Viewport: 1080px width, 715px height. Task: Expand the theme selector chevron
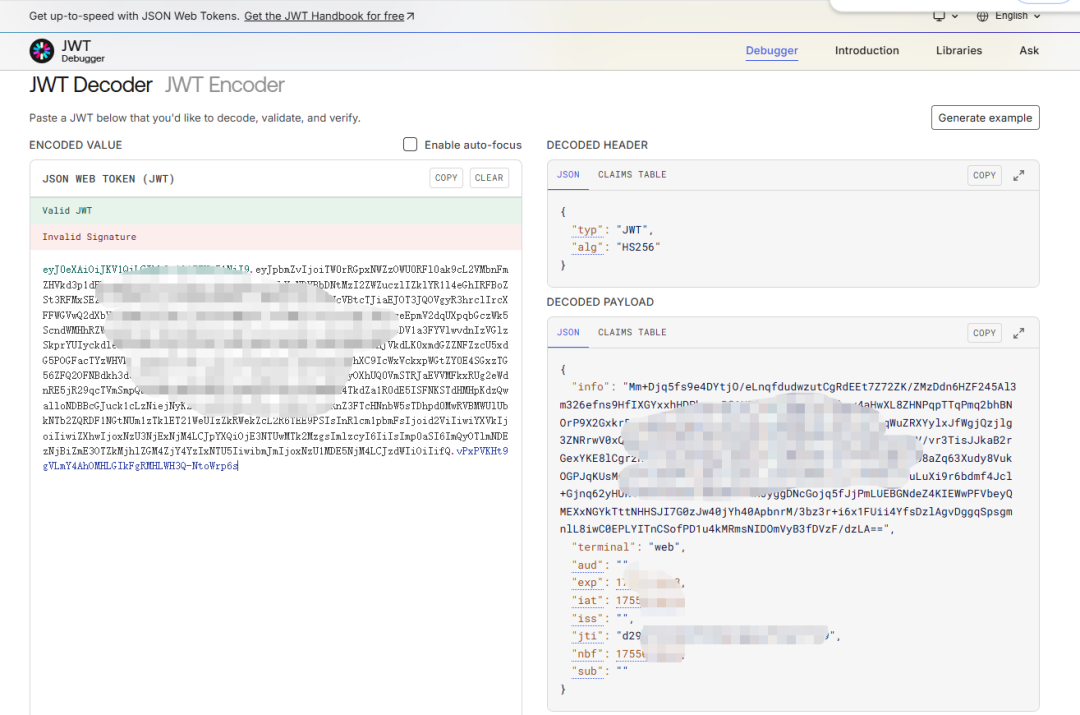[955, 17]
